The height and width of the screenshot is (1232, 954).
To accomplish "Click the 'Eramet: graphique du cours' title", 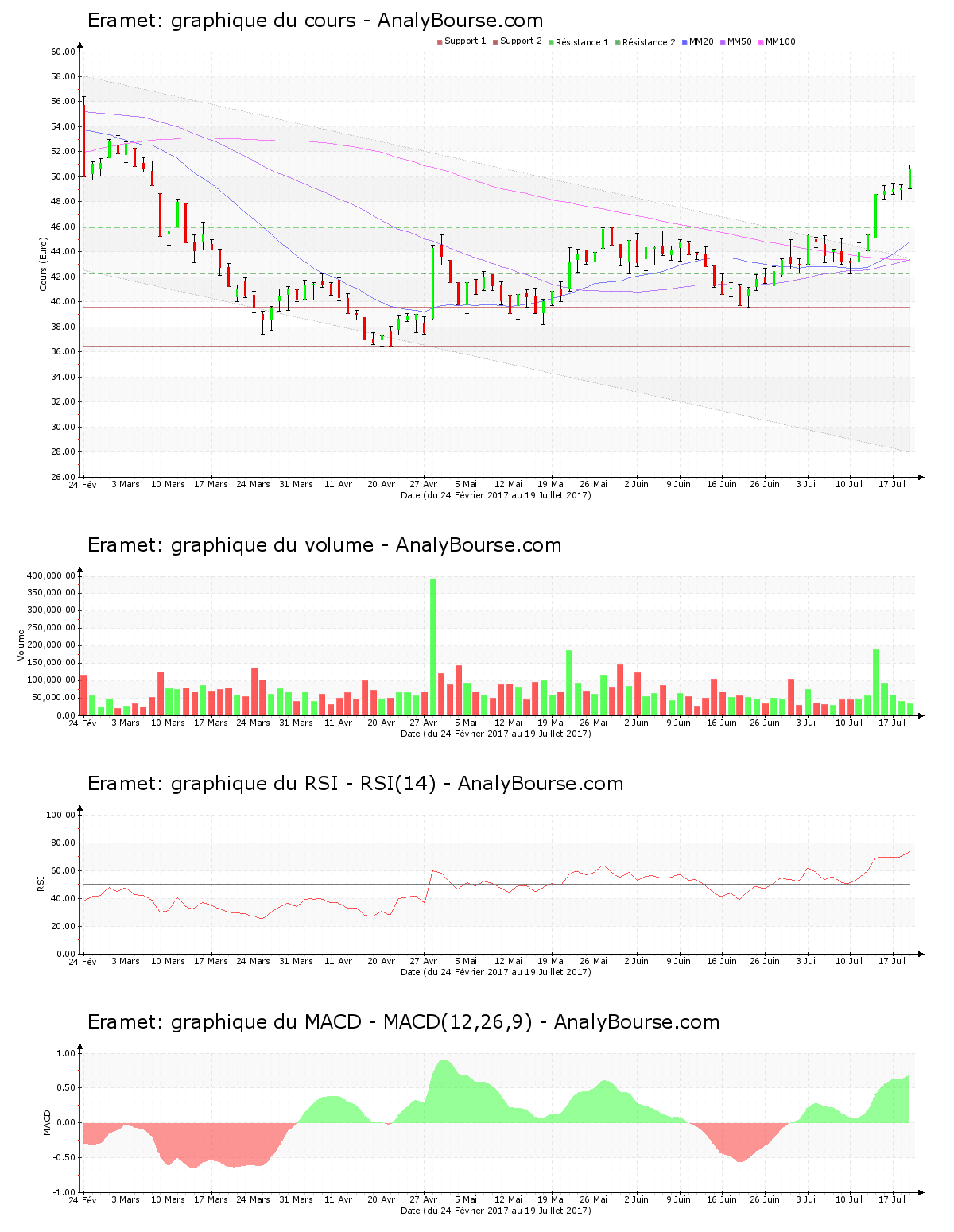I will tap(221, 21).
